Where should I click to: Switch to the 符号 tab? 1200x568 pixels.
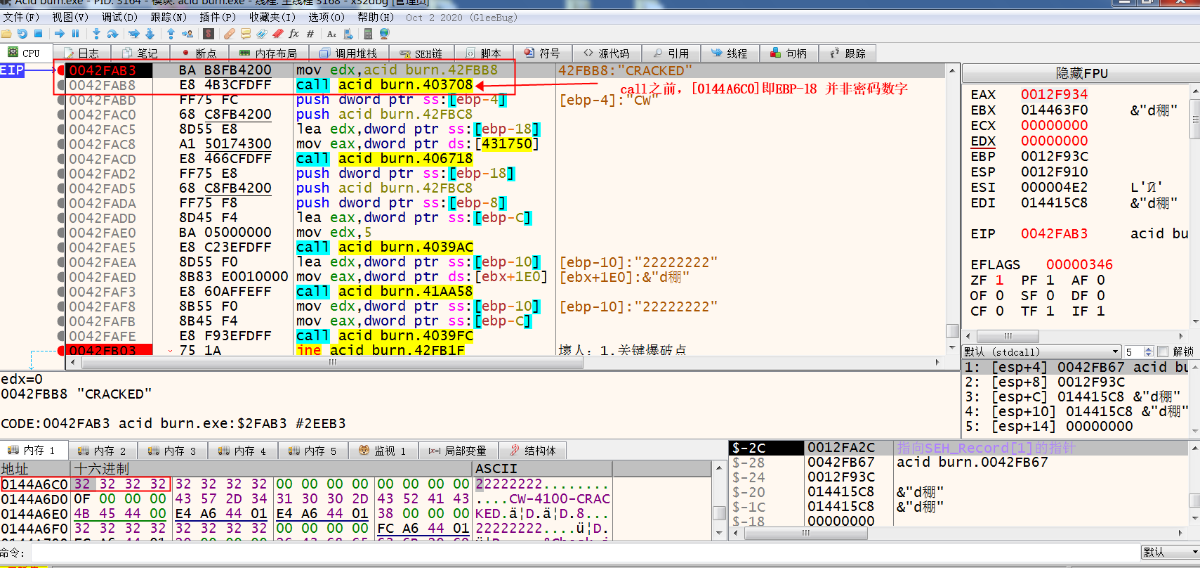[x=541, y=53]
